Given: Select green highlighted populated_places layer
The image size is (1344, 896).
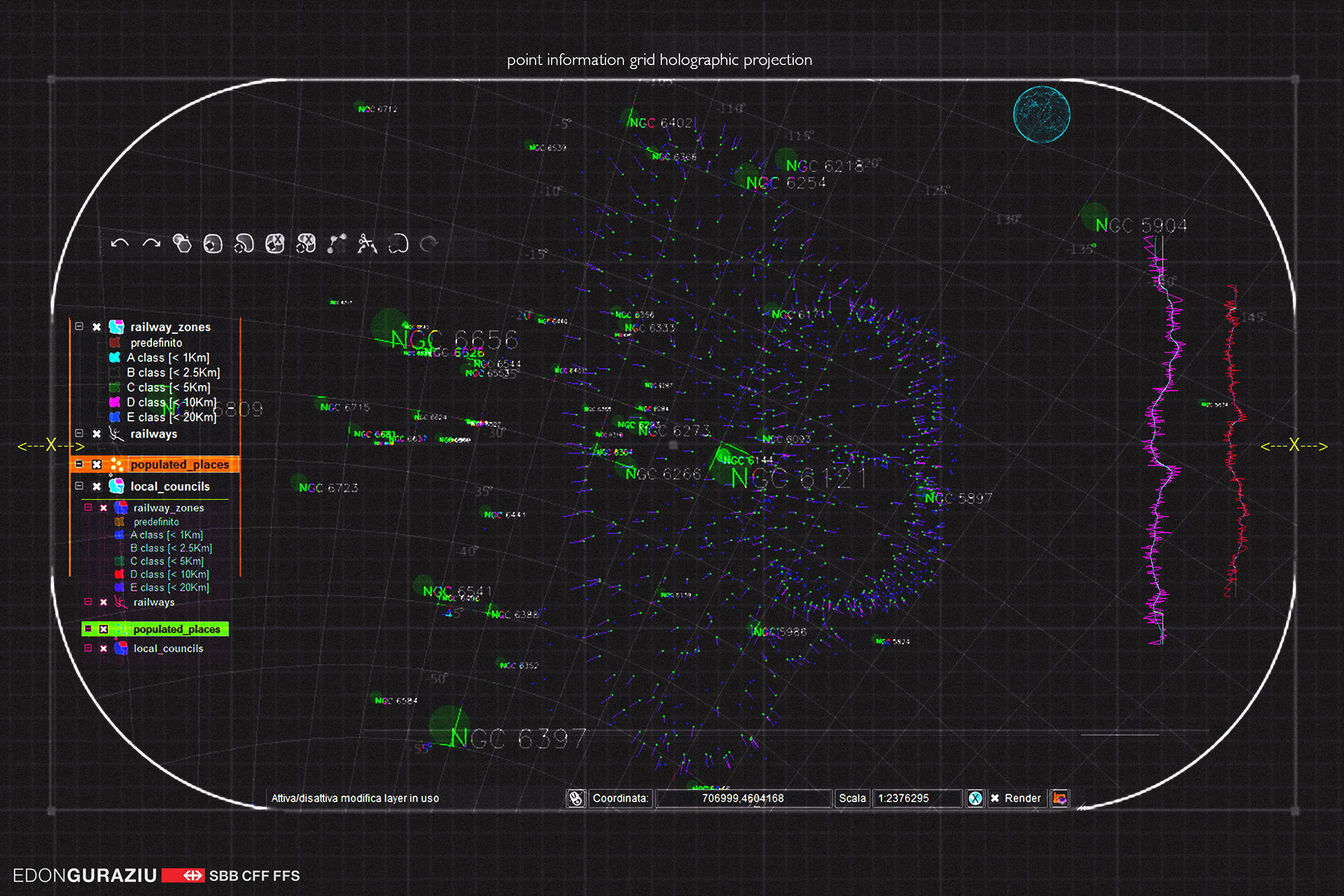Looking at the screenshot, I should point(176,629).
